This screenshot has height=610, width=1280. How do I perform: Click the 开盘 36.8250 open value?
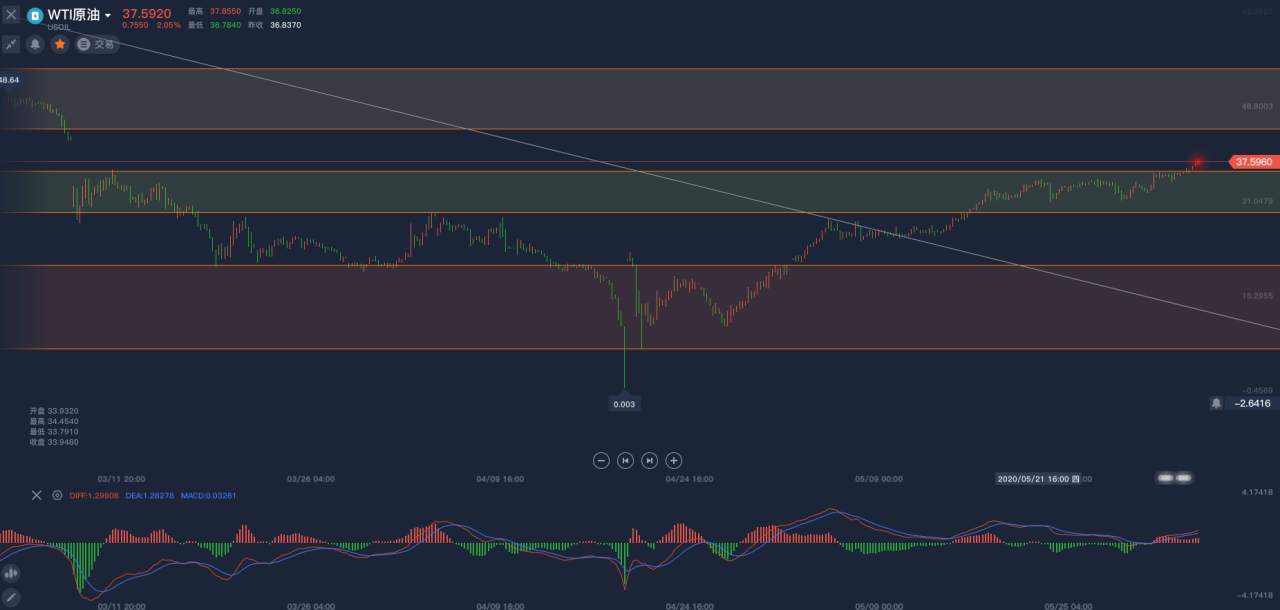275,11
